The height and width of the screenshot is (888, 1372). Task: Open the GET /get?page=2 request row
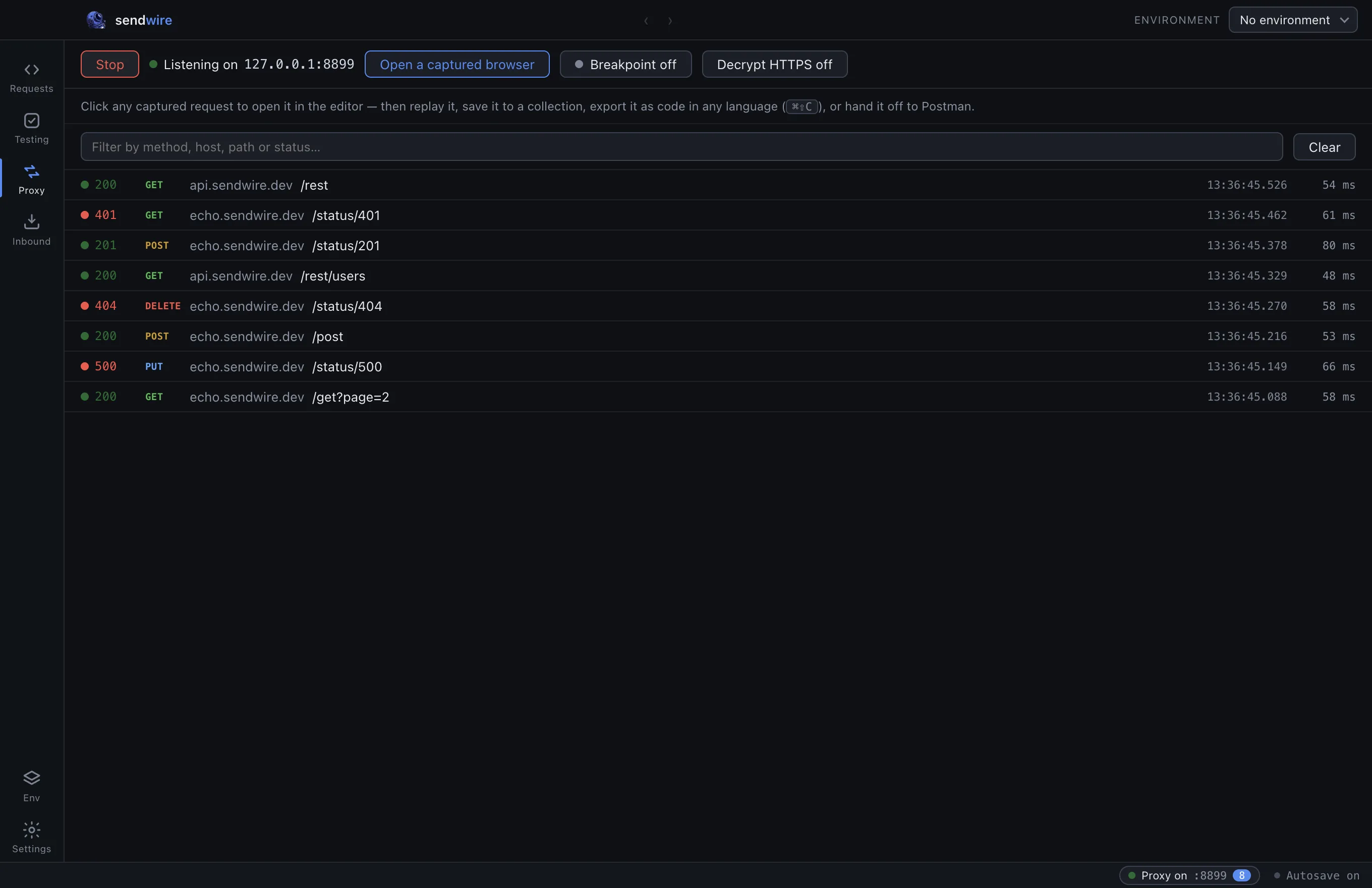coord(718,397)
